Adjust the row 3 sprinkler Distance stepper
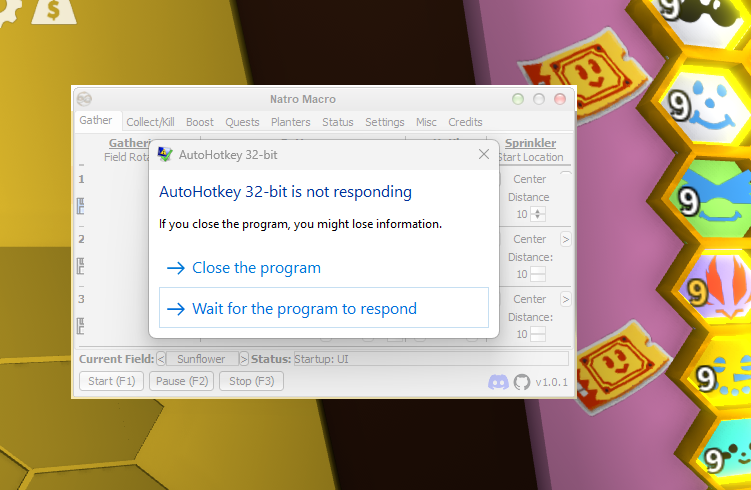The image size is (751, 490). 538,334
